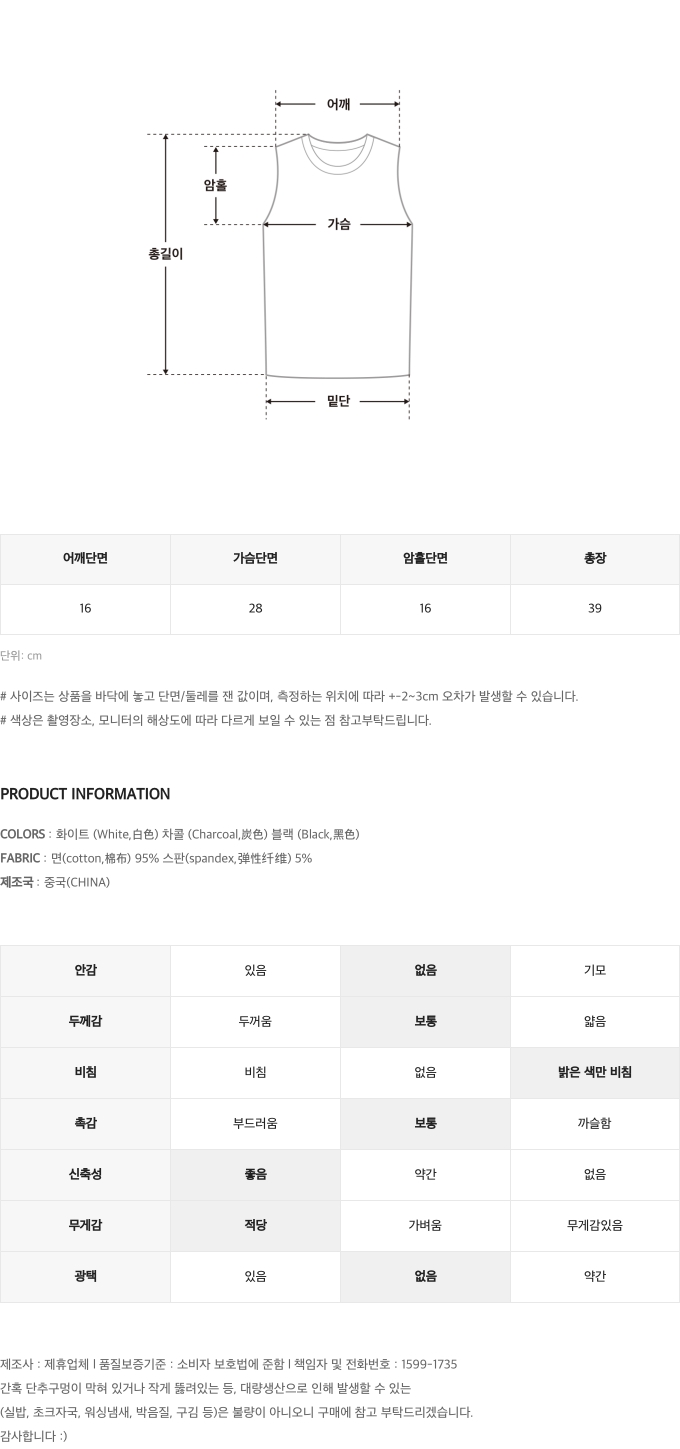This screenshot has height=1449, width=680.
Task: Select the 부드러움 option in 촉감 row
Action: pyautogui.click(x=255, y=1124)
